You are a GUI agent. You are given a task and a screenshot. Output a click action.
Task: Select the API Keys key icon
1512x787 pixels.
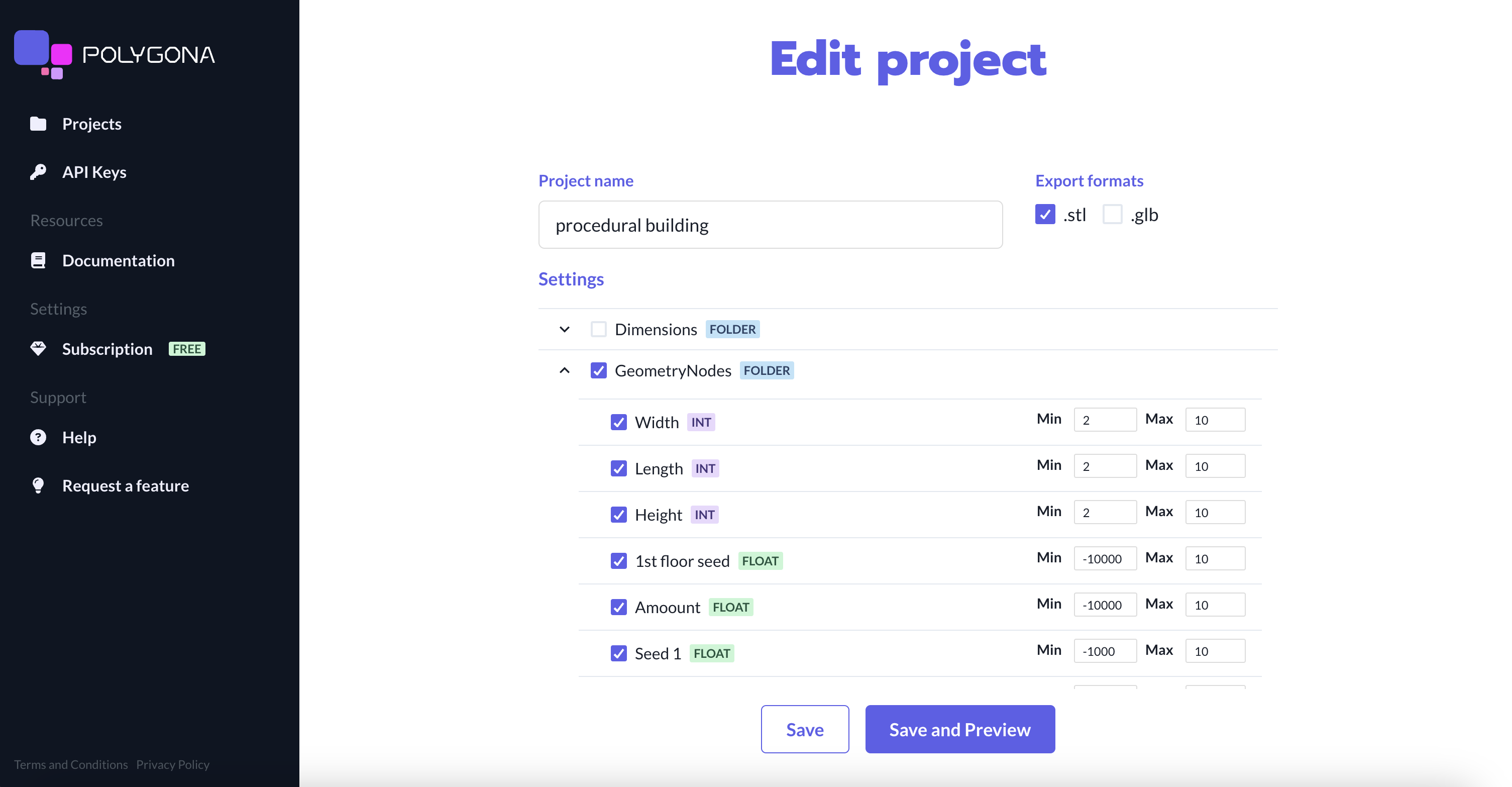tap(38, 171)
